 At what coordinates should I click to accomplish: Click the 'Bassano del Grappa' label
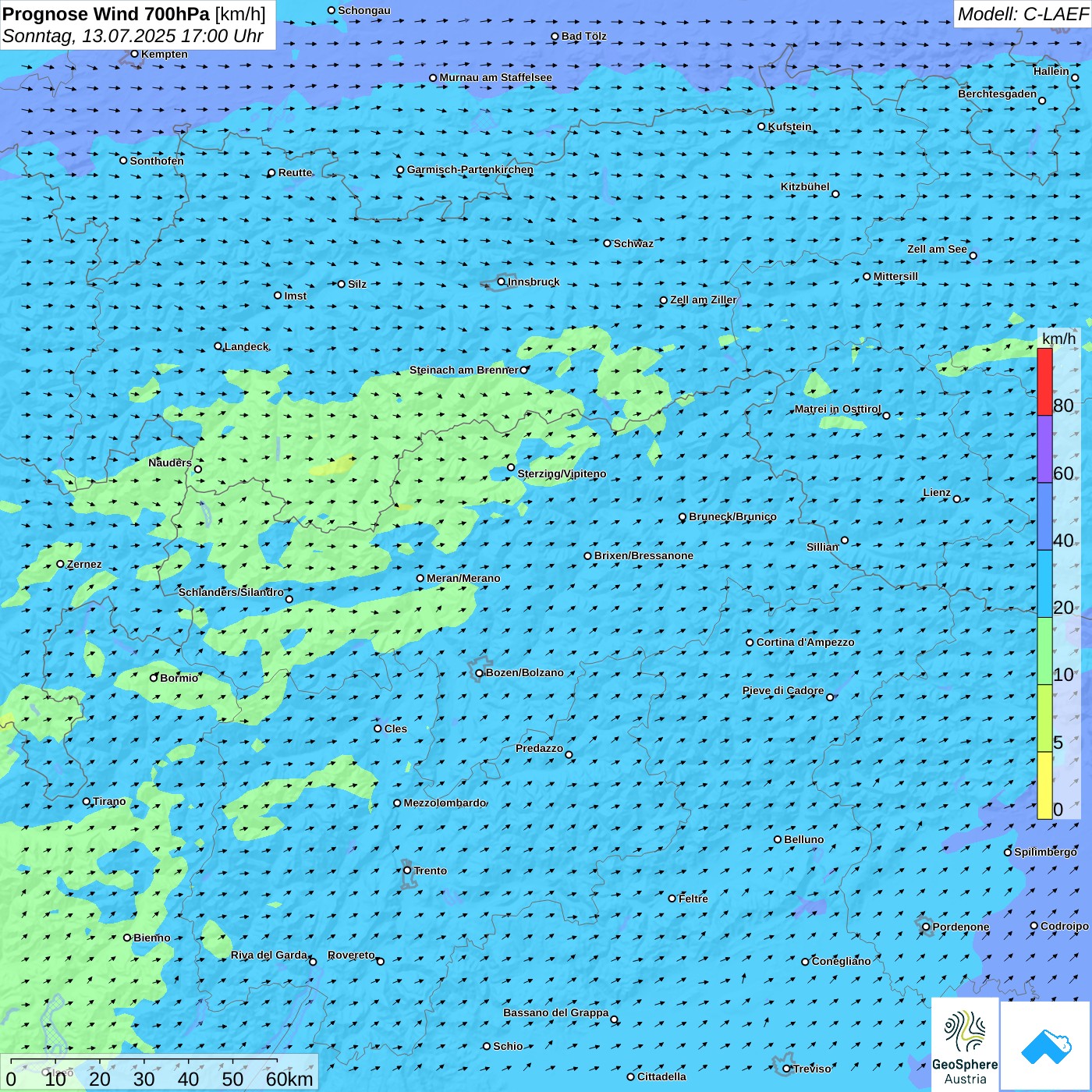tap(555, 1012)
